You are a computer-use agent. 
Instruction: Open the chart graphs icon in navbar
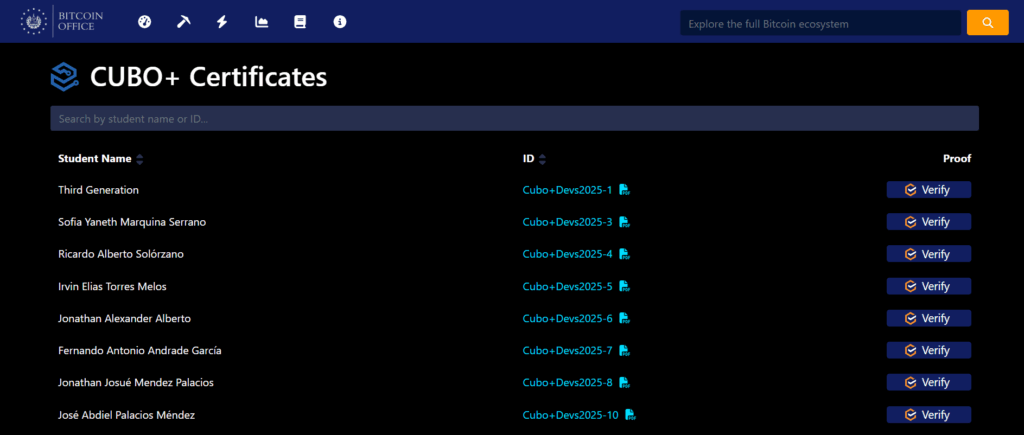pyautogui.click(x=261, y=22)
